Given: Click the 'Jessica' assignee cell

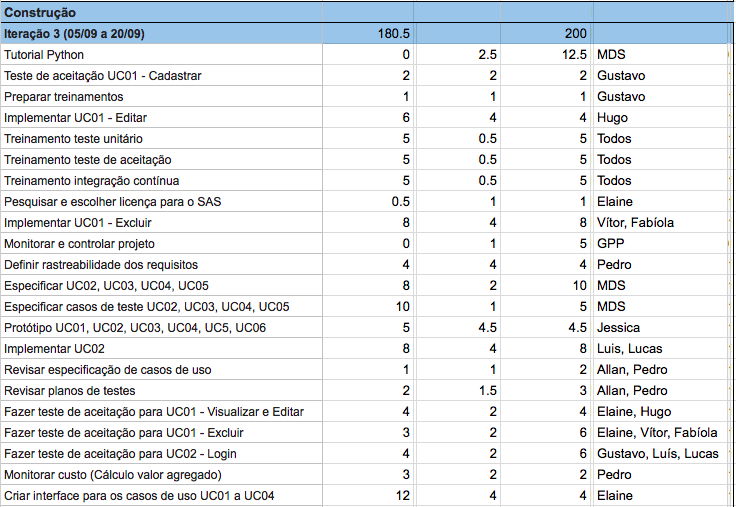Looking at the screenshot, I should coord(660,328).
